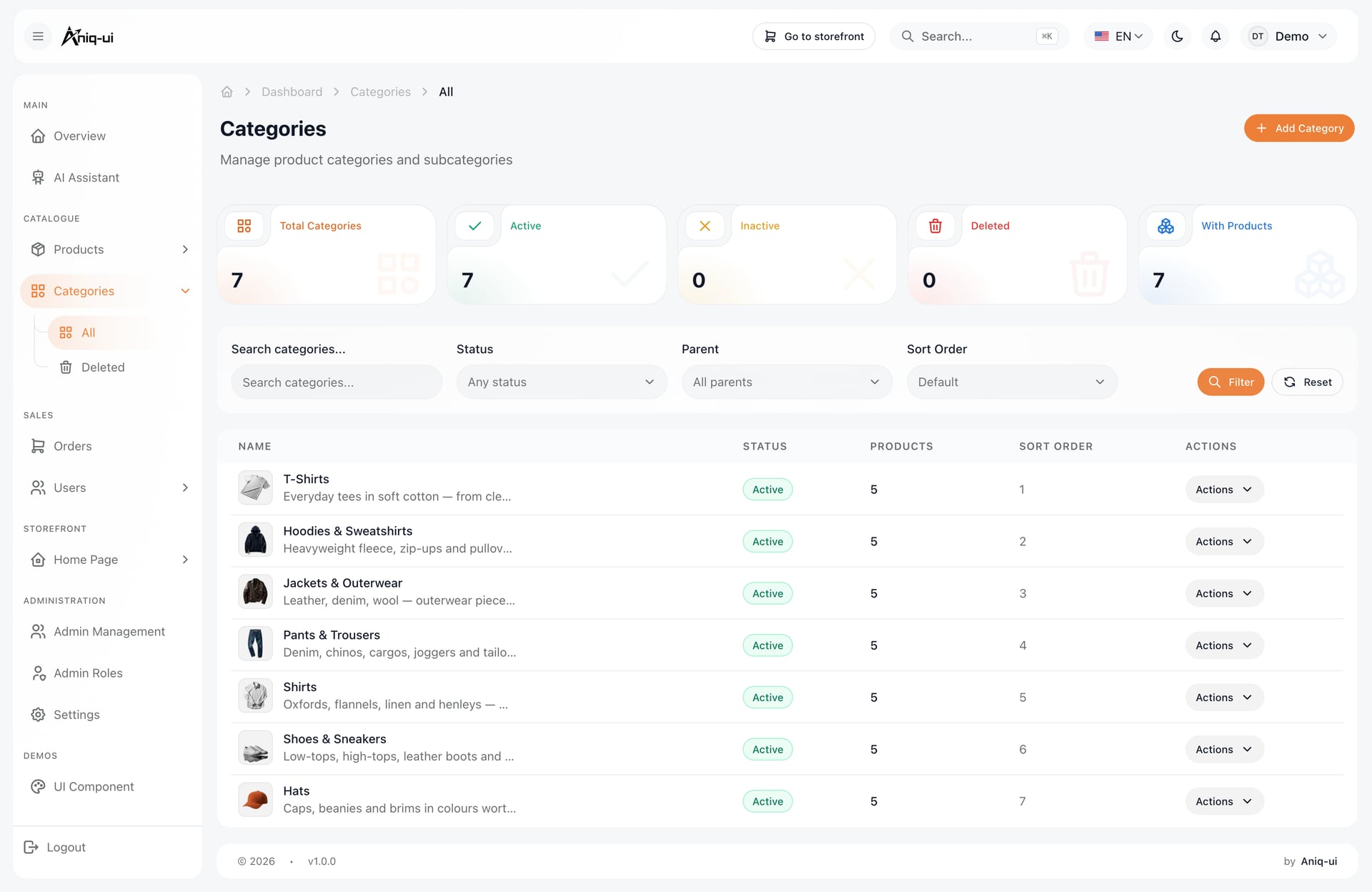Open Settings in sidebar
The width and height of the screenshot is (1372, 892).
click(x=107, y=715)
